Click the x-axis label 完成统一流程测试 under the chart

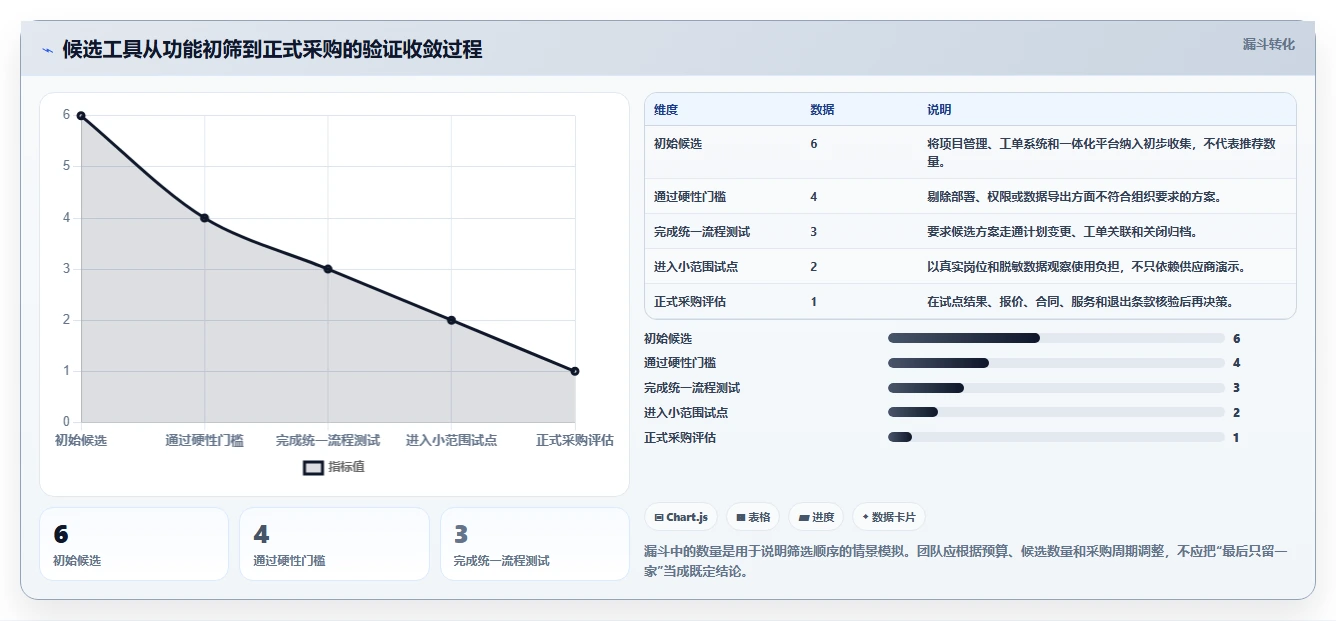pos(328,440)
